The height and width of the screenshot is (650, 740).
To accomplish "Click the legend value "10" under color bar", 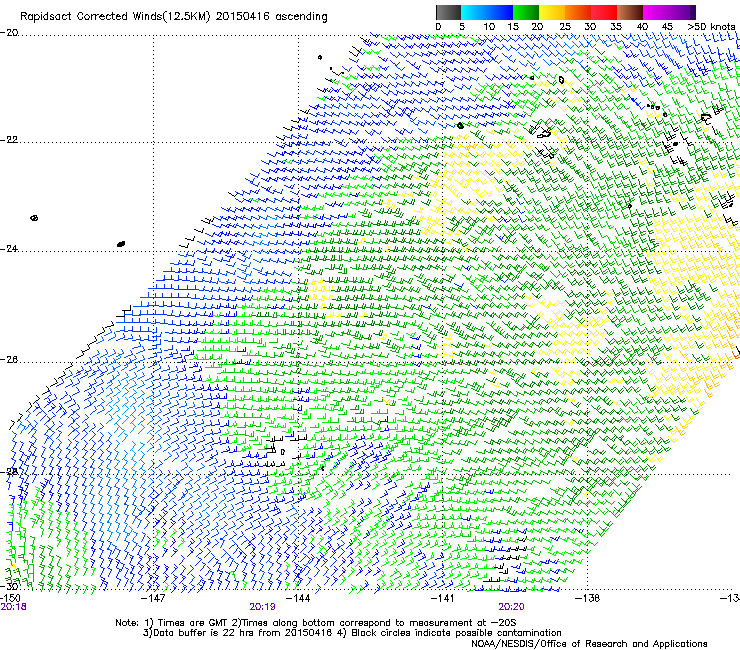I will 489,27.
